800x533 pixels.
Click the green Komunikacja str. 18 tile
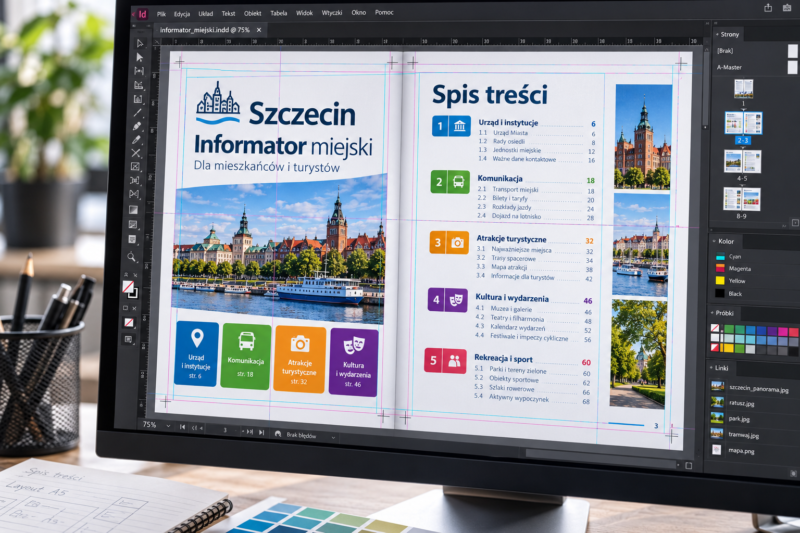[245, 356]
